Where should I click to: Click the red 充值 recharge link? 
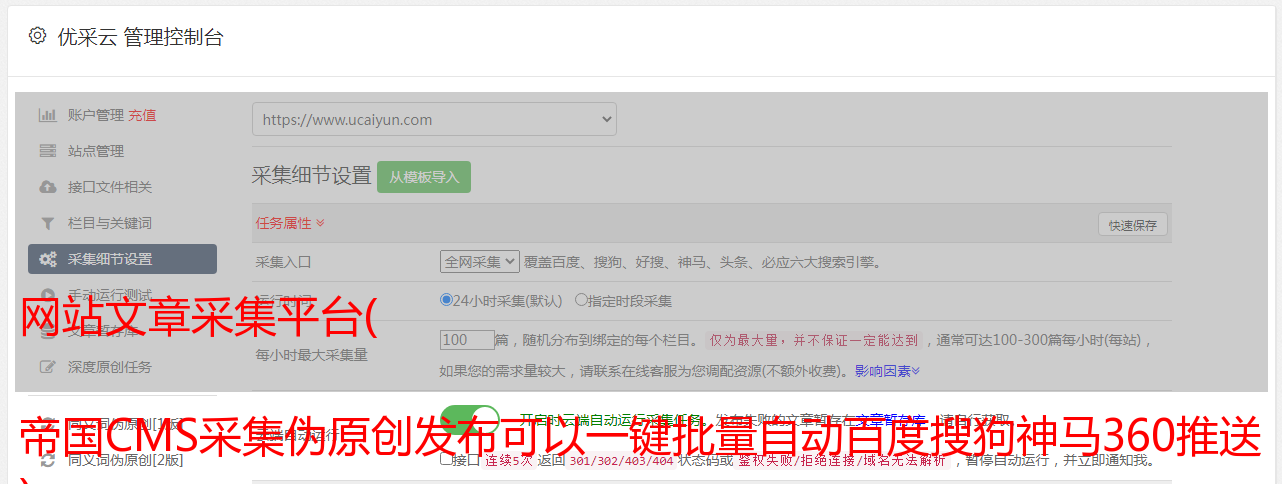coord(142,115)
